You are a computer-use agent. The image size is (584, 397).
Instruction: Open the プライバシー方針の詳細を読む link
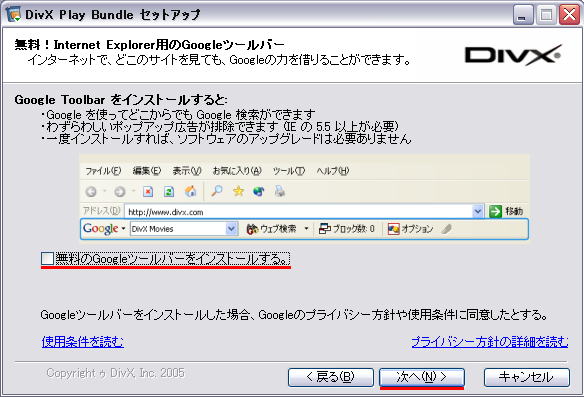489,342
